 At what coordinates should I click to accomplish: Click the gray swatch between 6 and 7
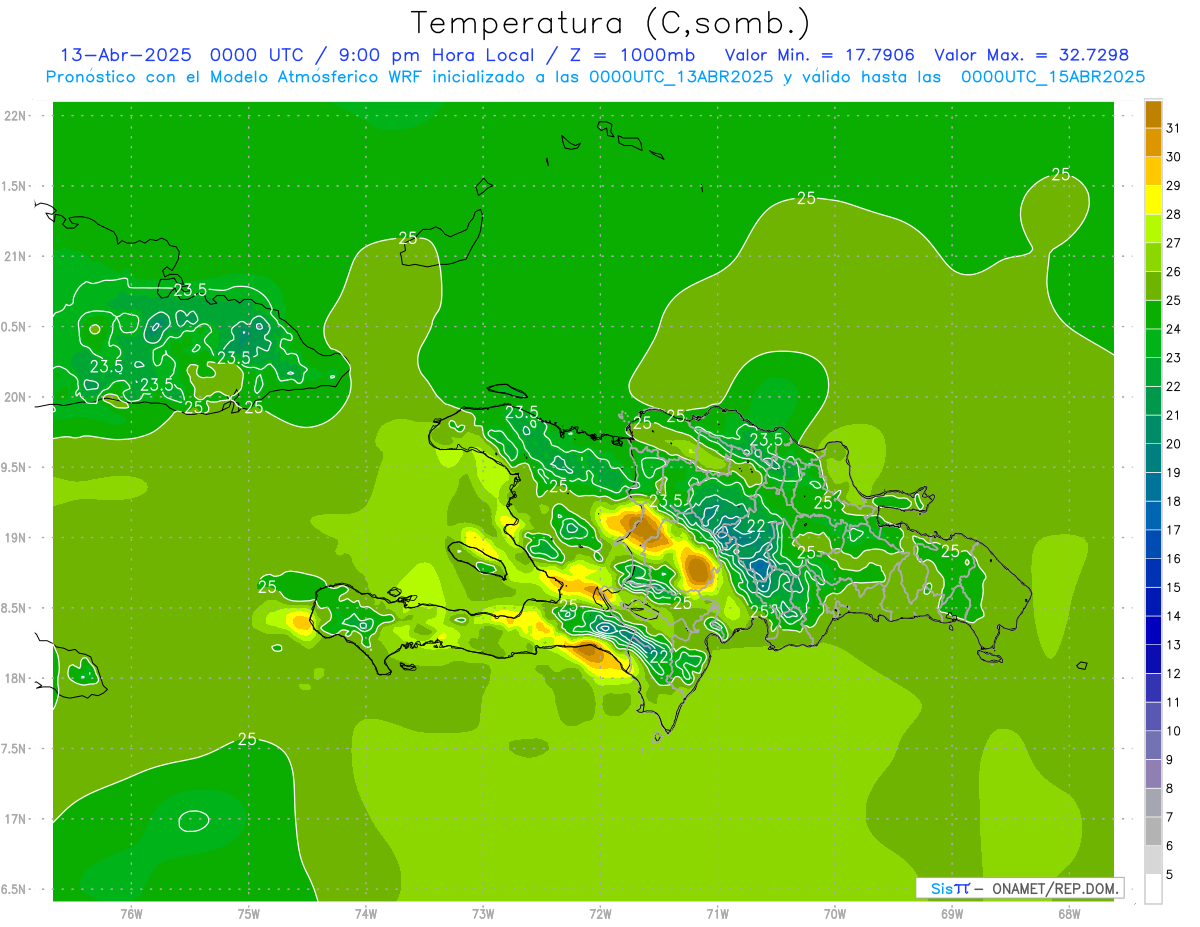[1153, 831]
